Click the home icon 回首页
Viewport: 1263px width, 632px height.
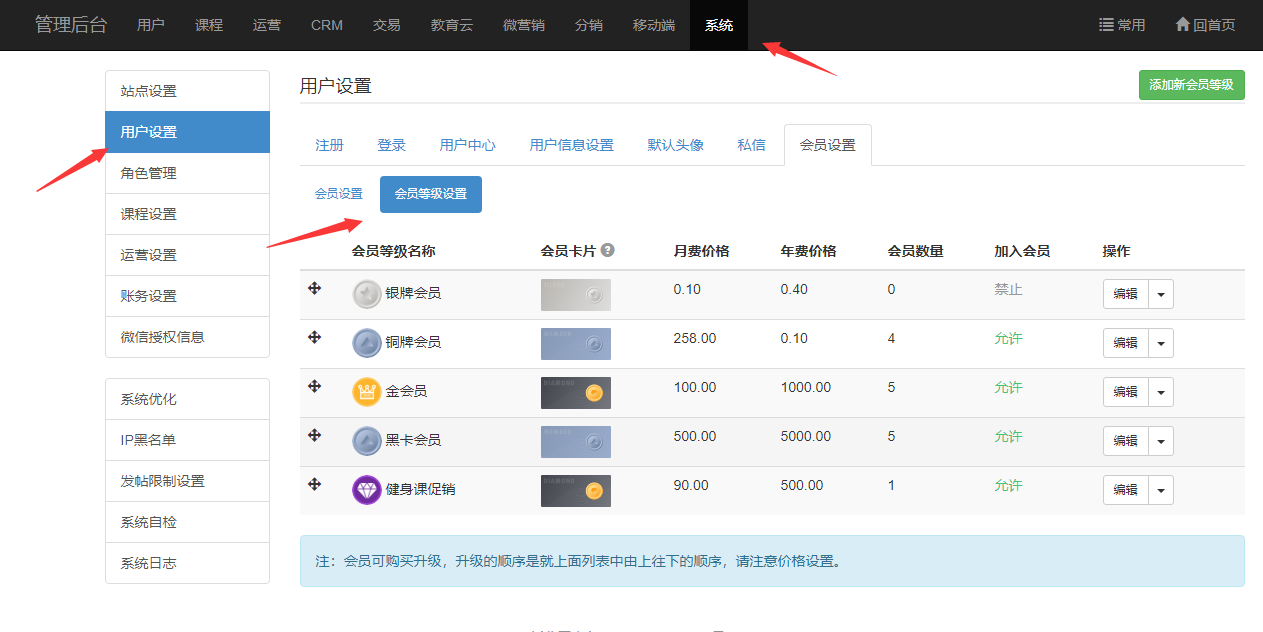1183,25
